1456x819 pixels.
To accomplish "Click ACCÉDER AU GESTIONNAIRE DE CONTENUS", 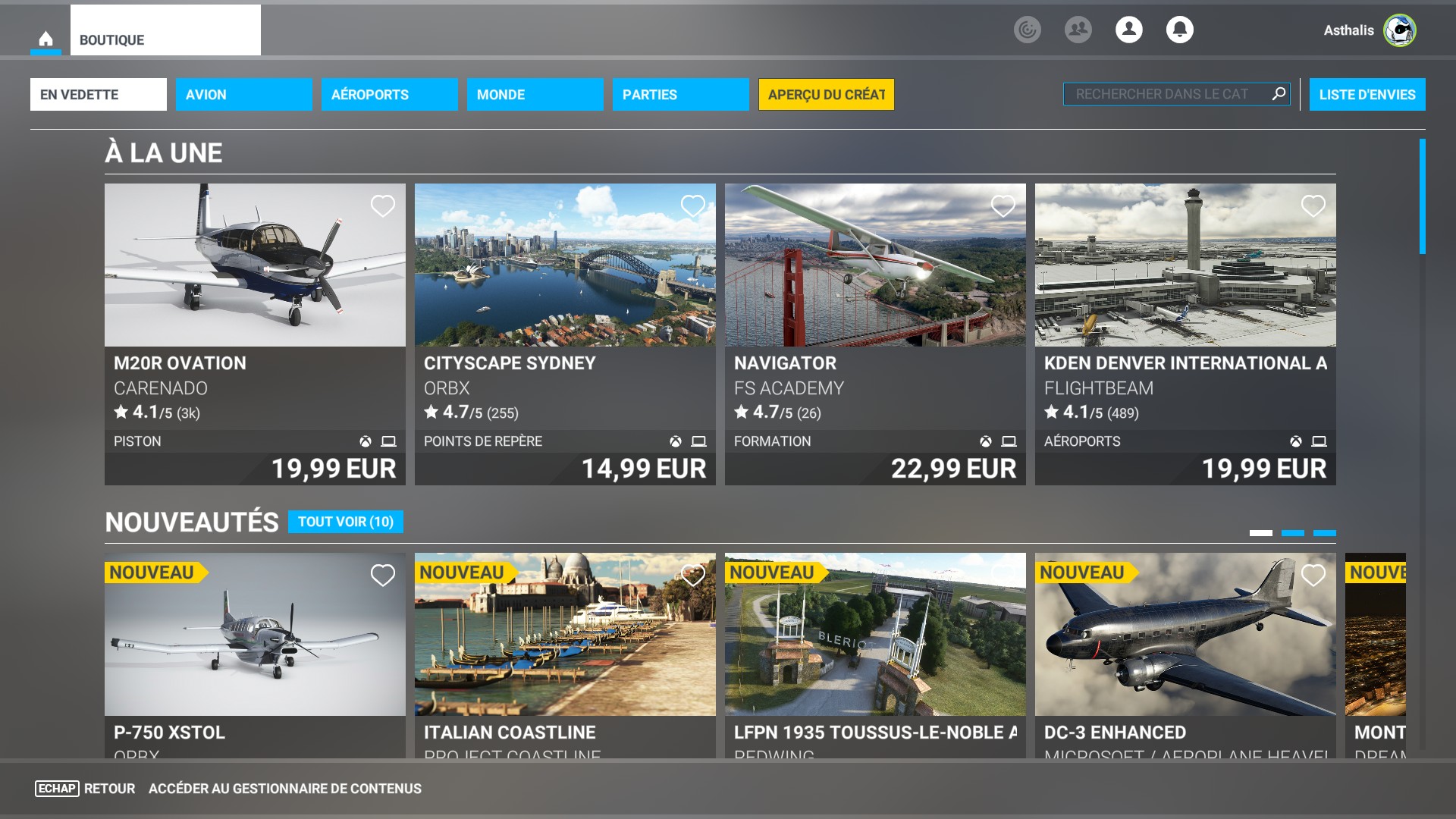I will coord(284,789).
